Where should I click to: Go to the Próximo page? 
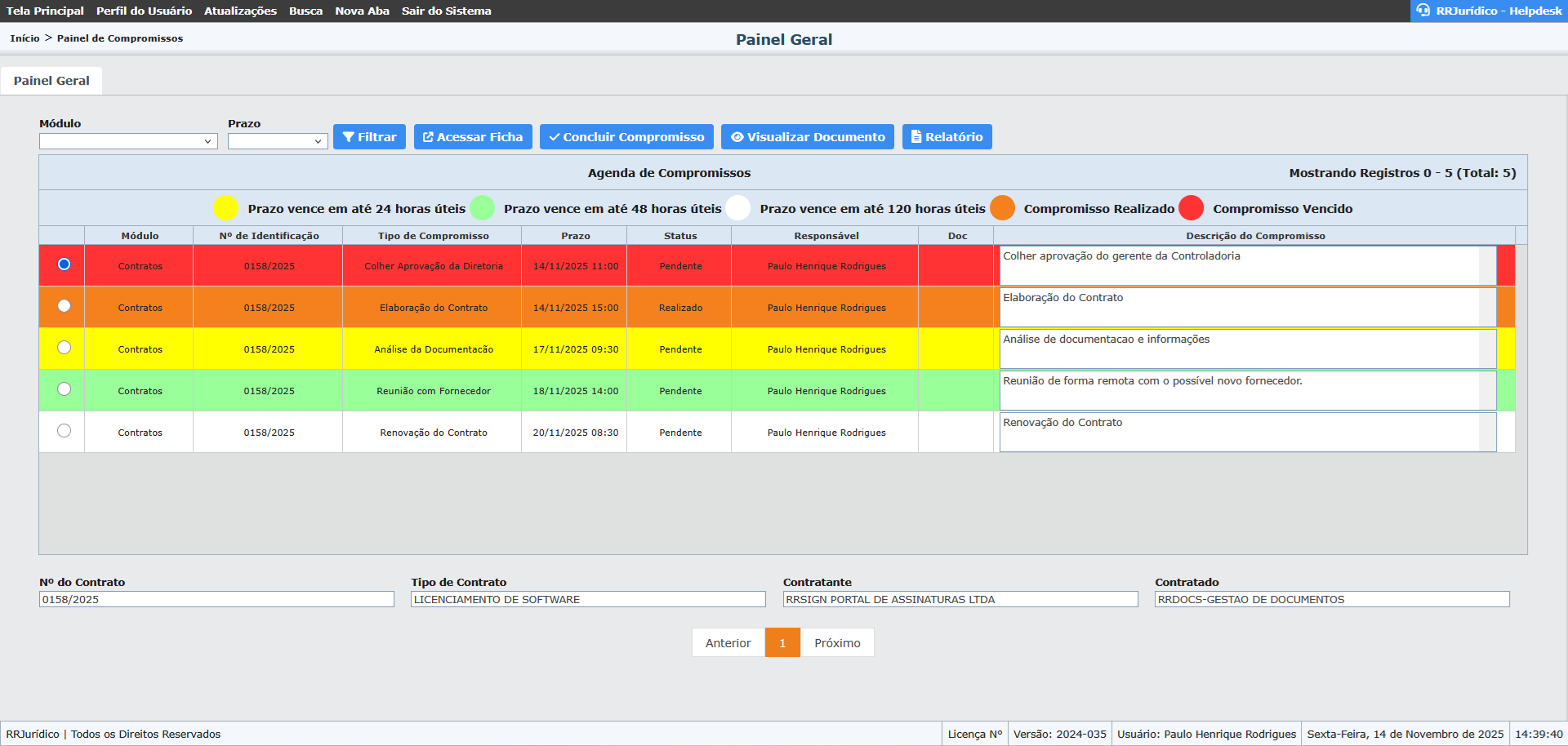tap(837, 643)
